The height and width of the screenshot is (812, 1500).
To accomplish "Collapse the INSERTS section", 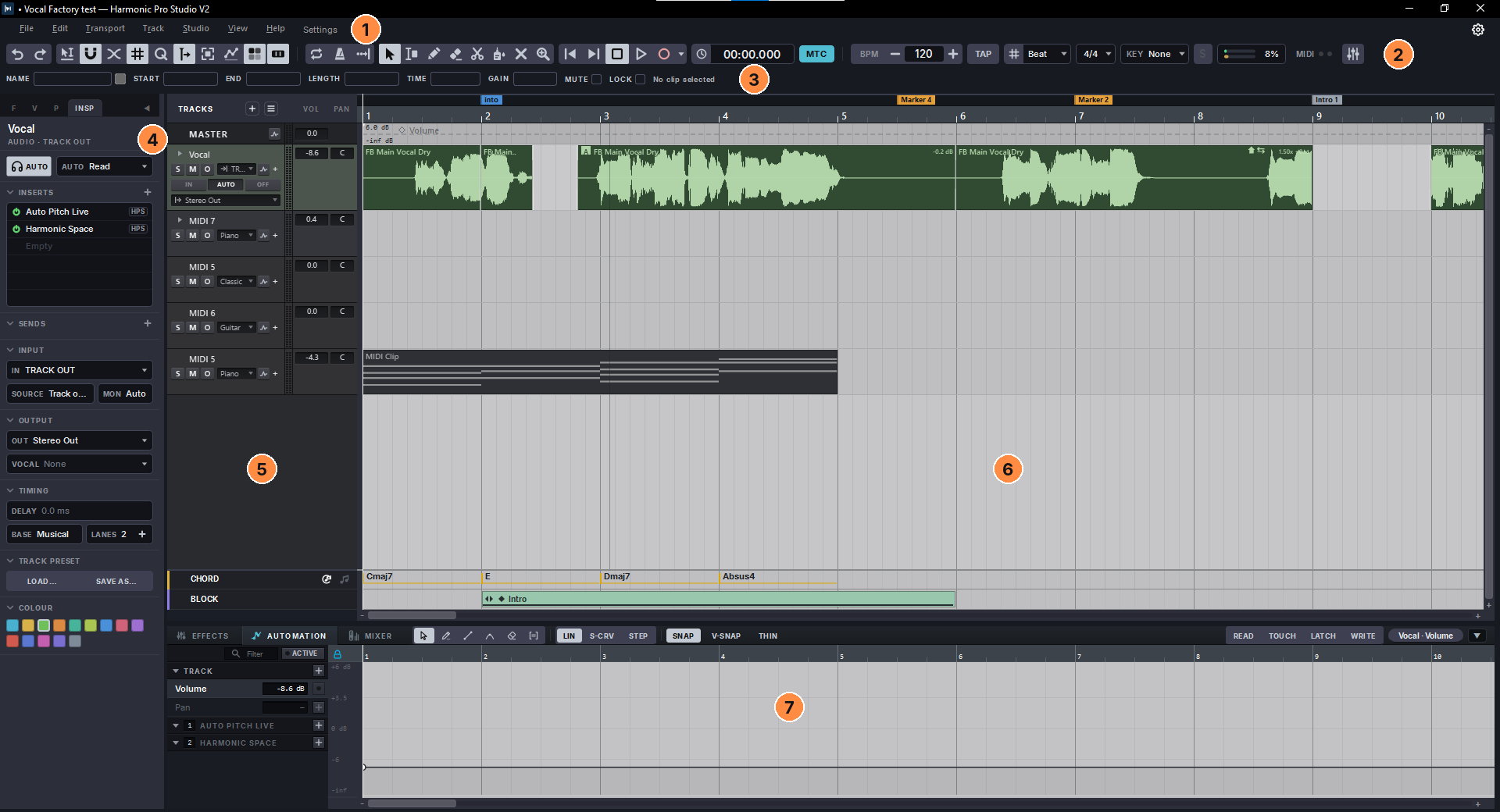I will (x=11, y=192).
